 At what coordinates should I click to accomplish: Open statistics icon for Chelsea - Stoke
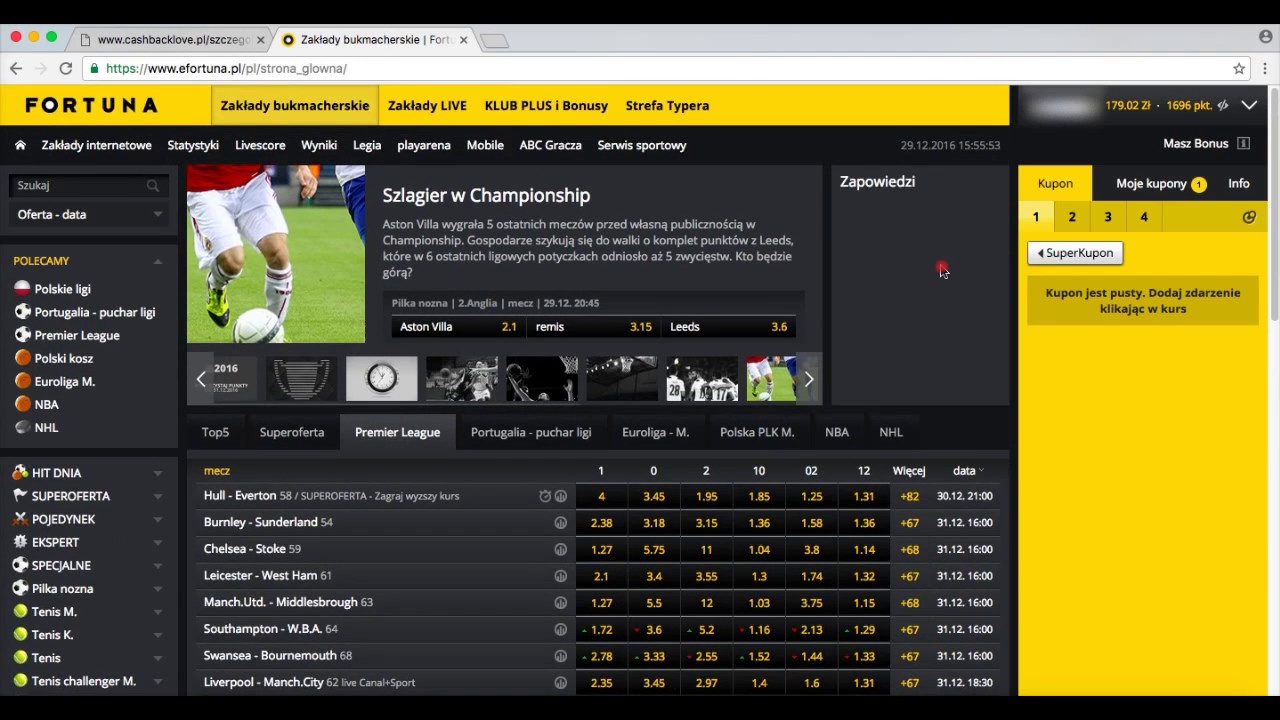coord(560,549)
